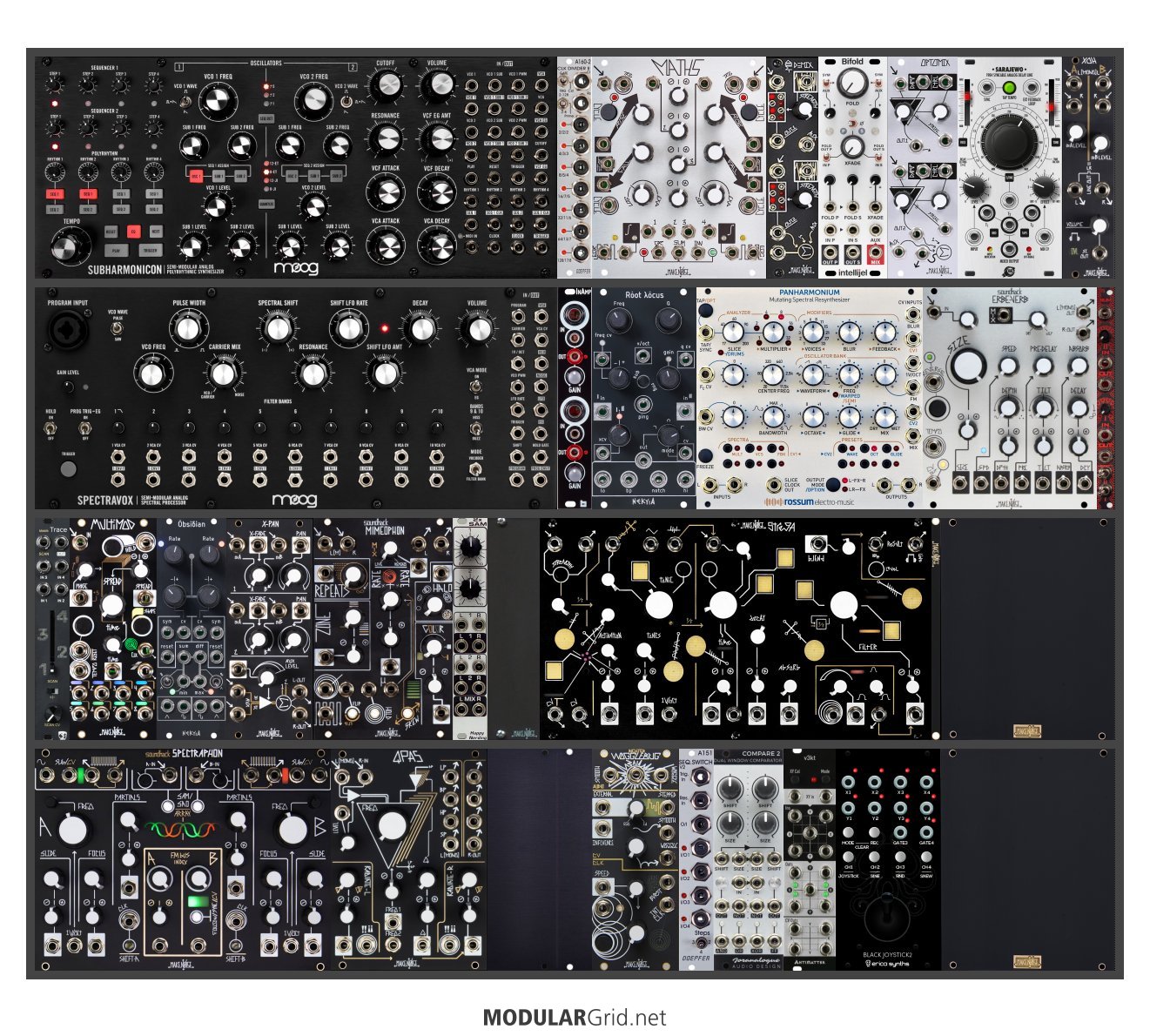1150x1036 pixels.
Task: Click the Moog logo on Subharmonicon
Action: (295, 267)
